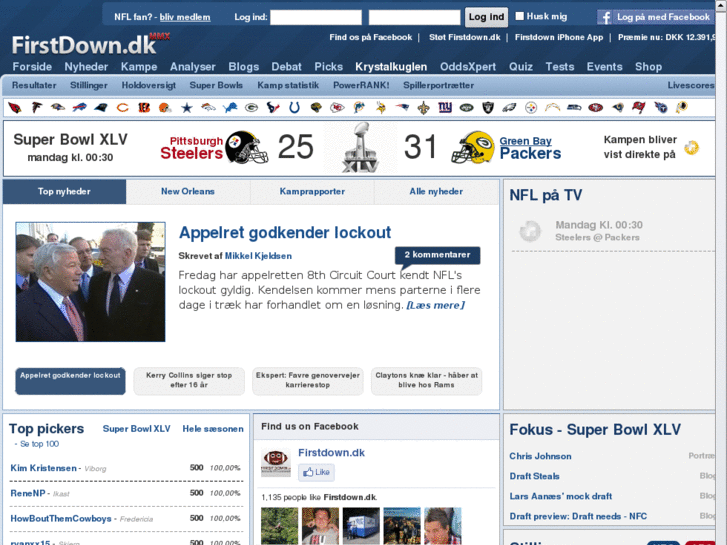Open the lockout article photo thumbnail
This screenshot has height=545, width=727.
[x=90, y=282]
